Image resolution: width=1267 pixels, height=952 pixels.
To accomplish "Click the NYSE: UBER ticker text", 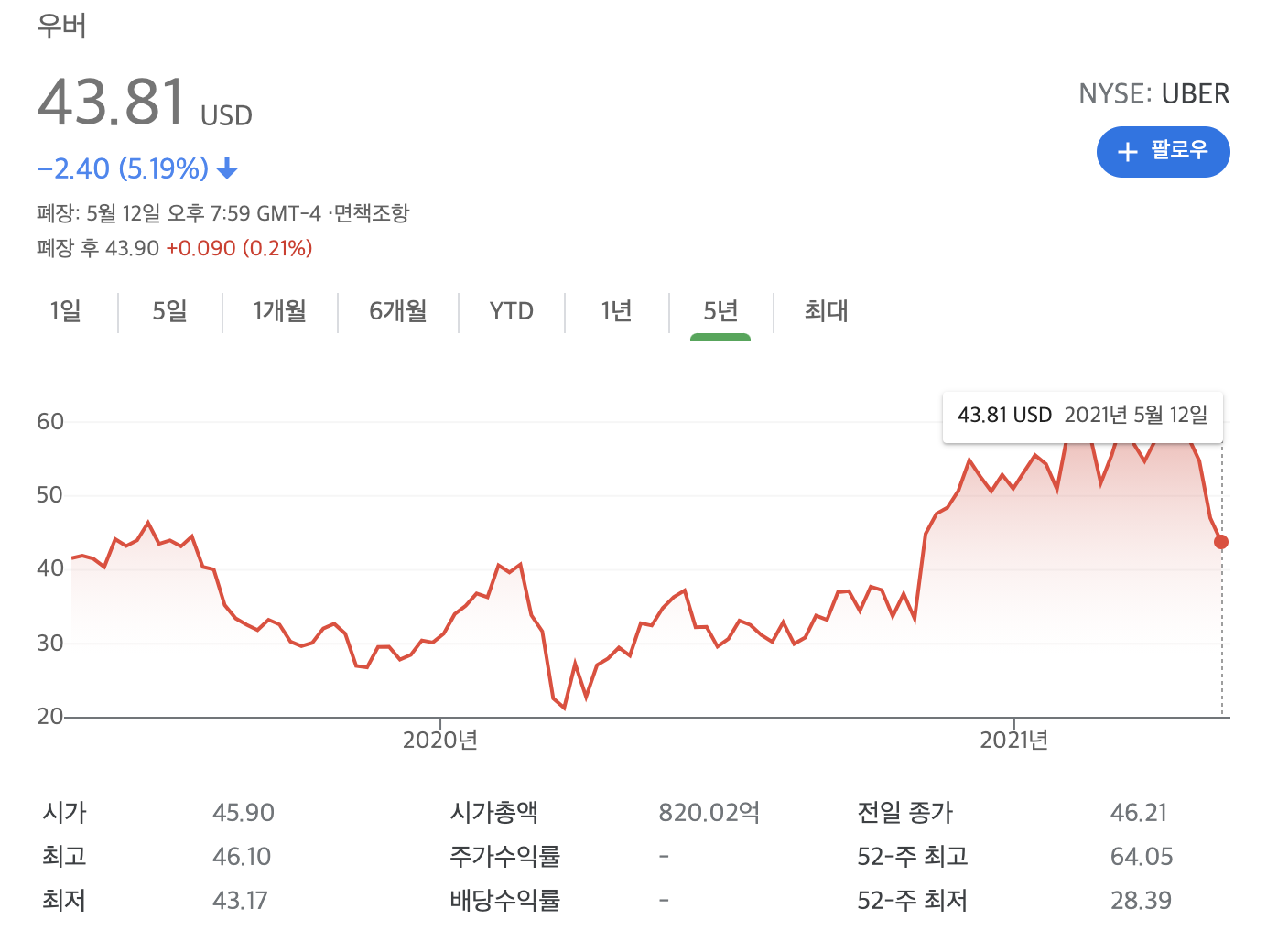I will click(x=1154, y=93).
